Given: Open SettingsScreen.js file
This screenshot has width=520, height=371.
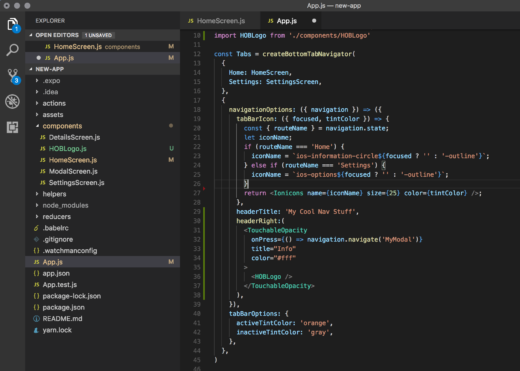Looking at the screenshot, I should click(x=103, y=183).
